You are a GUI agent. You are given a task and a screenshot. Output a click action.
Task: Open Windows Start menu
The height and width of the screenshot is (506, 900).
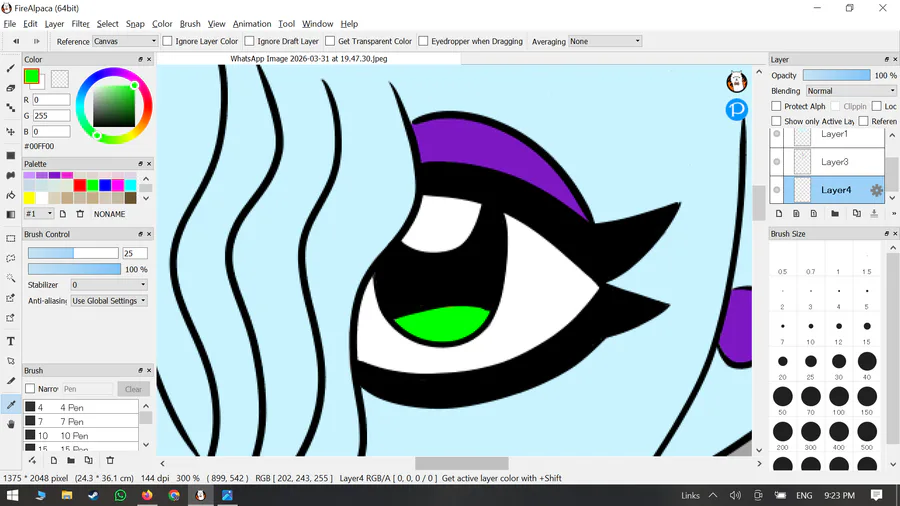pyautogui.click(x=12, y=495)
